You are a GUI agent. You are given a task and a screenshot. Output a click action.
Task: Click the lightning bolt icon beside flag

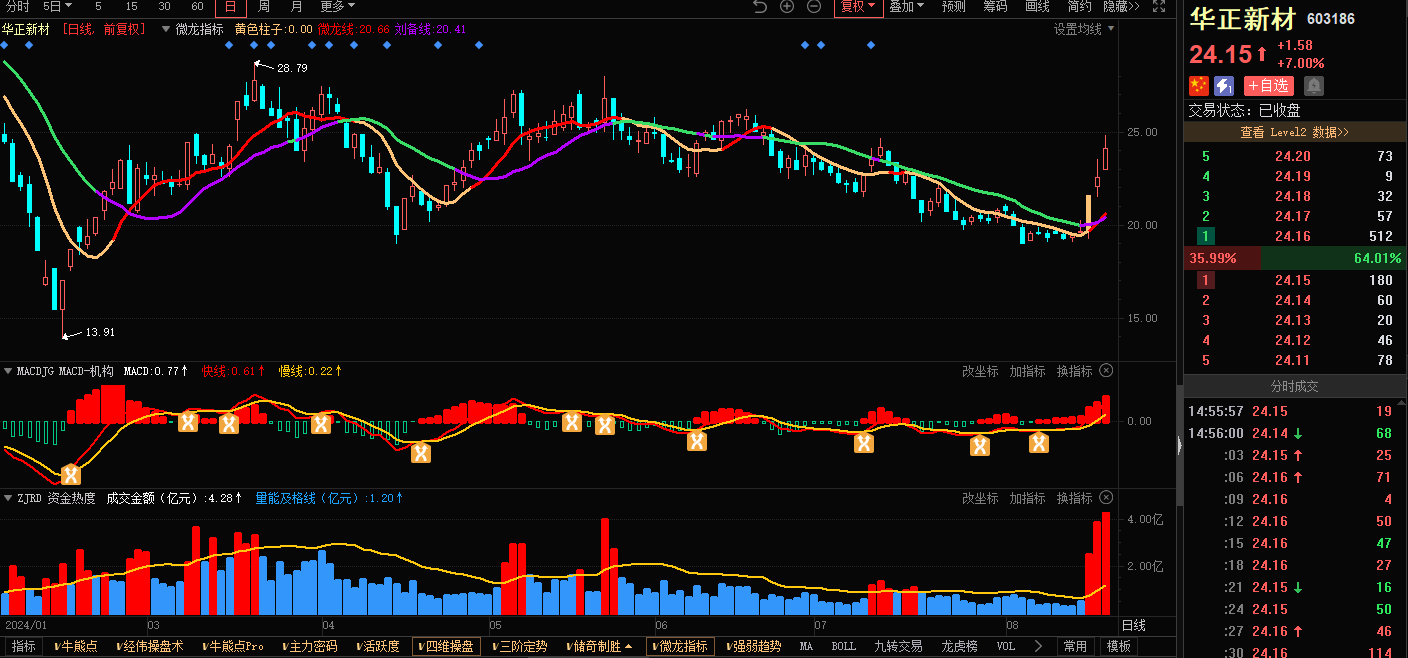[x=1224, y=86]
